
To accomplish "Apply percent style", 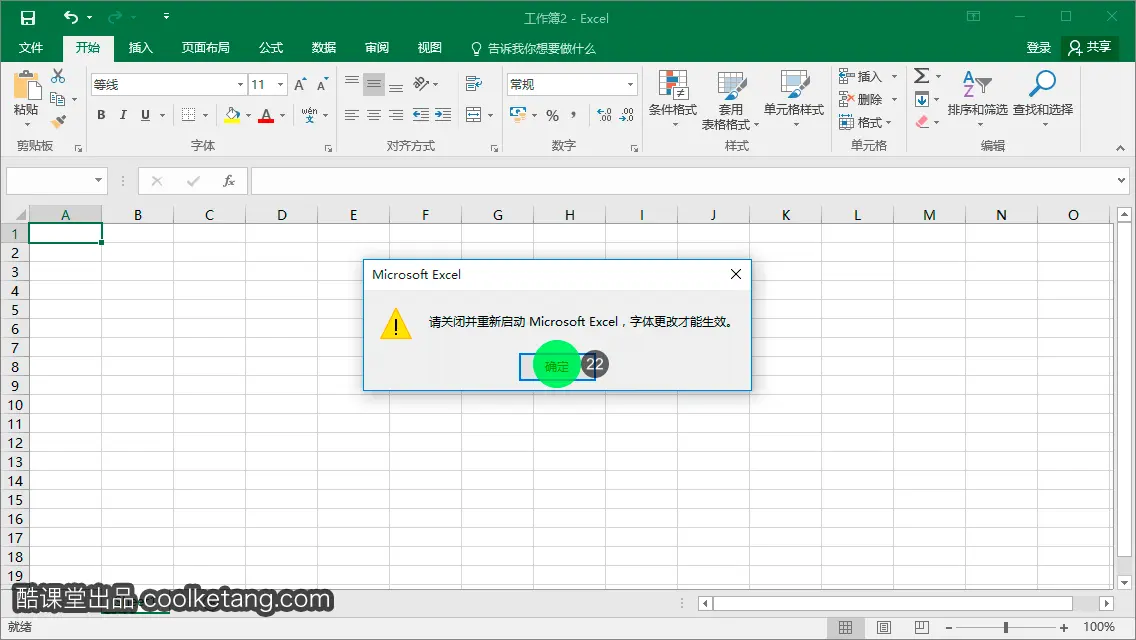I will 553,115.
